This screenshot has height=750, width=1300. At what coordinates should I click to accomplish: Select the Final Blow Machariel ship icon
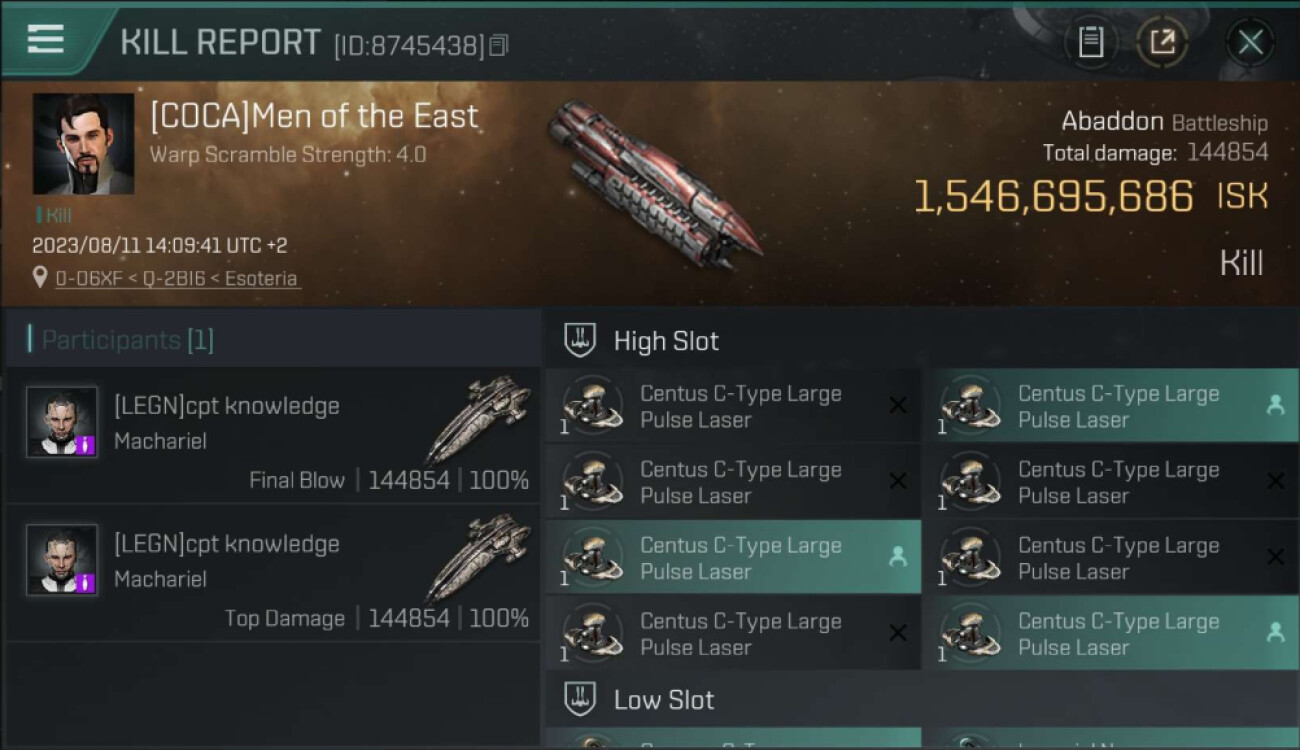click(x=478, y=418)
